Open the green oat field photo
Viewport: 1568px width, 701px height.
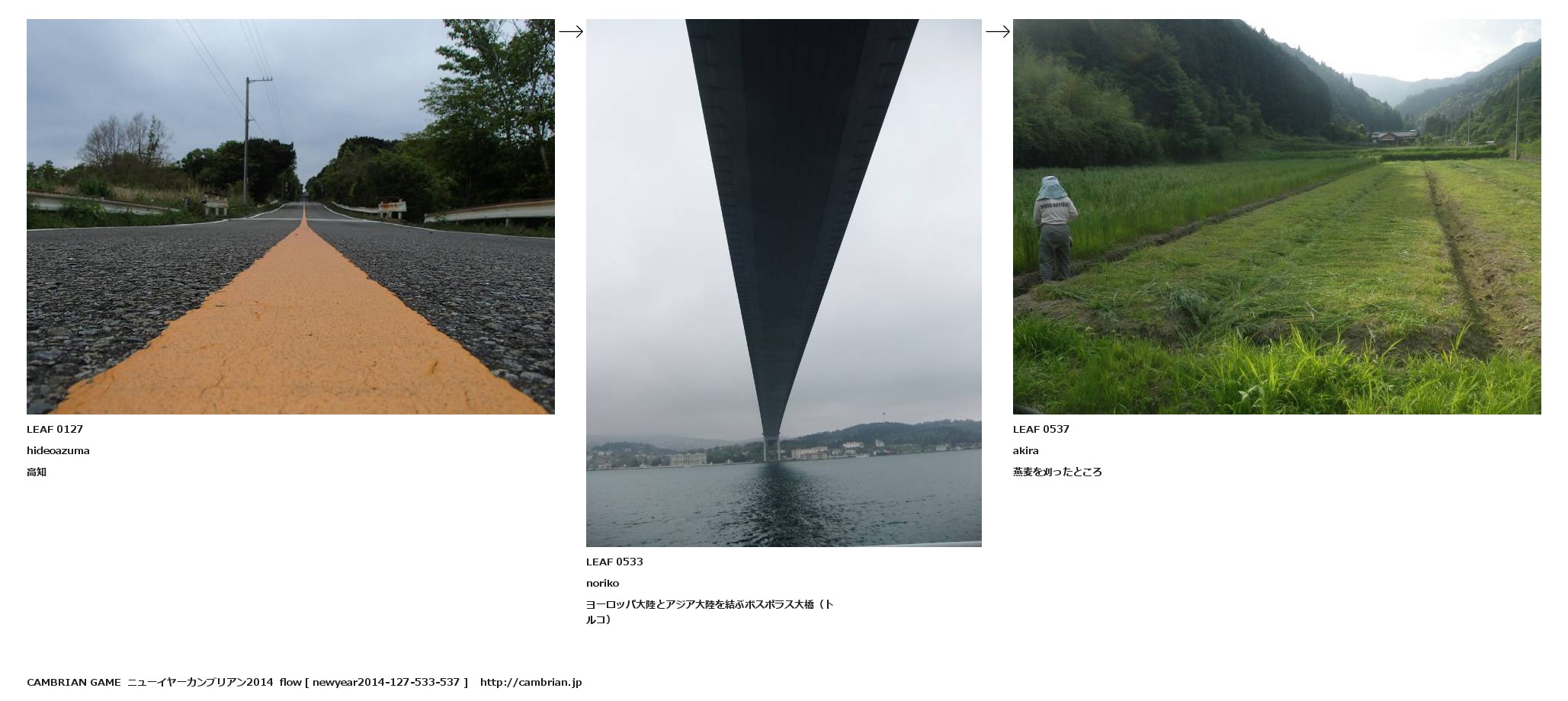[1277, 216]
